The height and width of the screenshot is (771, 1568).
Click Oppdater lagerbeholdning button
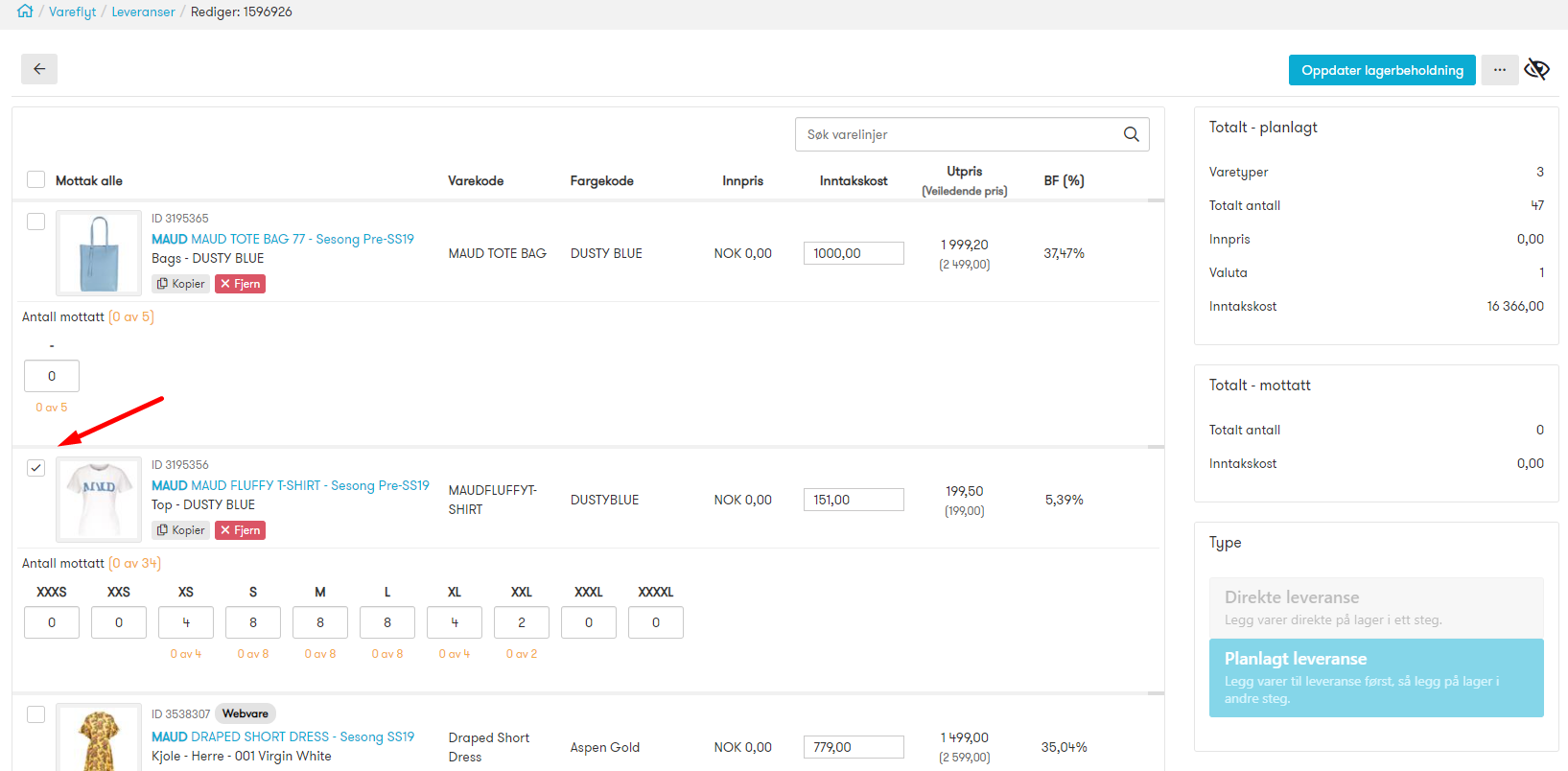point(1382,70)
